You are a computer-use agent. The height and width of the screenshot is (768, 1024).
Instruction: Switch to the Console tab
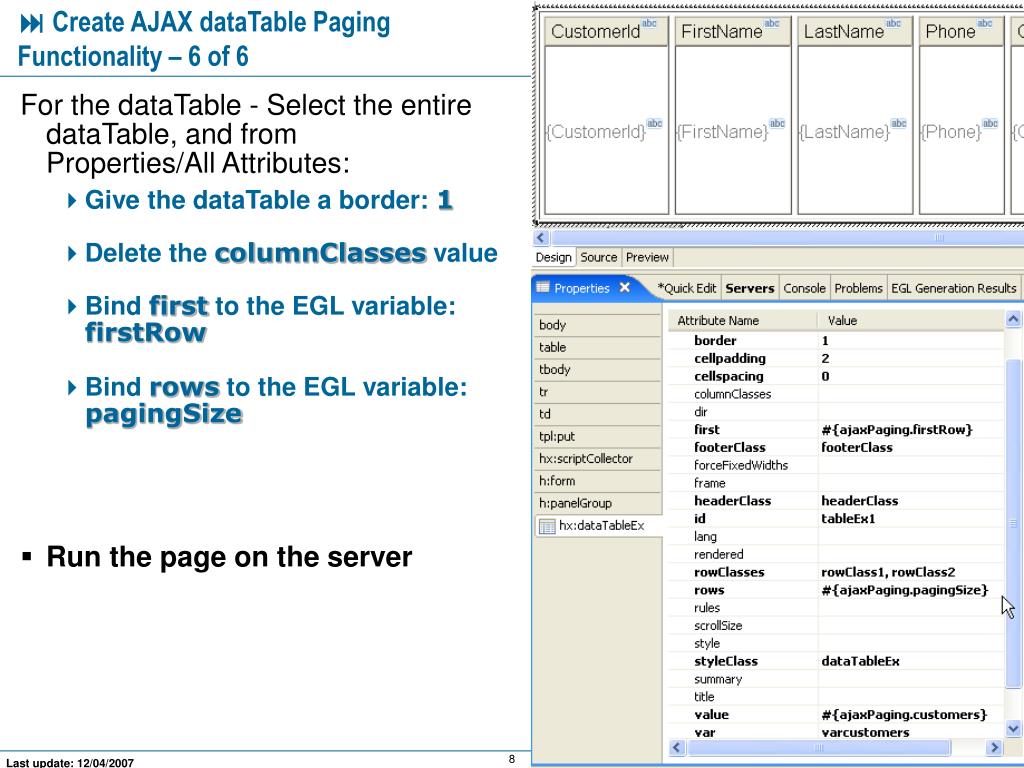click(804, 288)
